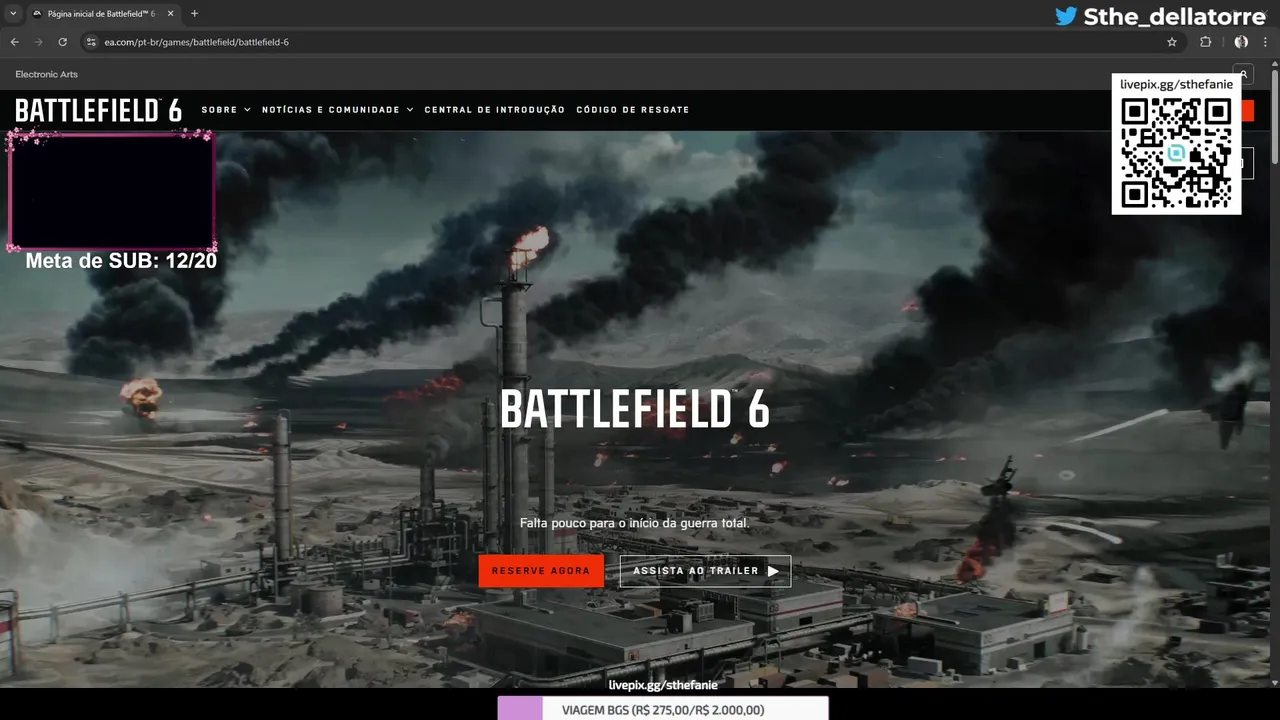
Task: Open CÓDIGO DE RESGATE
Action: click(x=633, y=110)
